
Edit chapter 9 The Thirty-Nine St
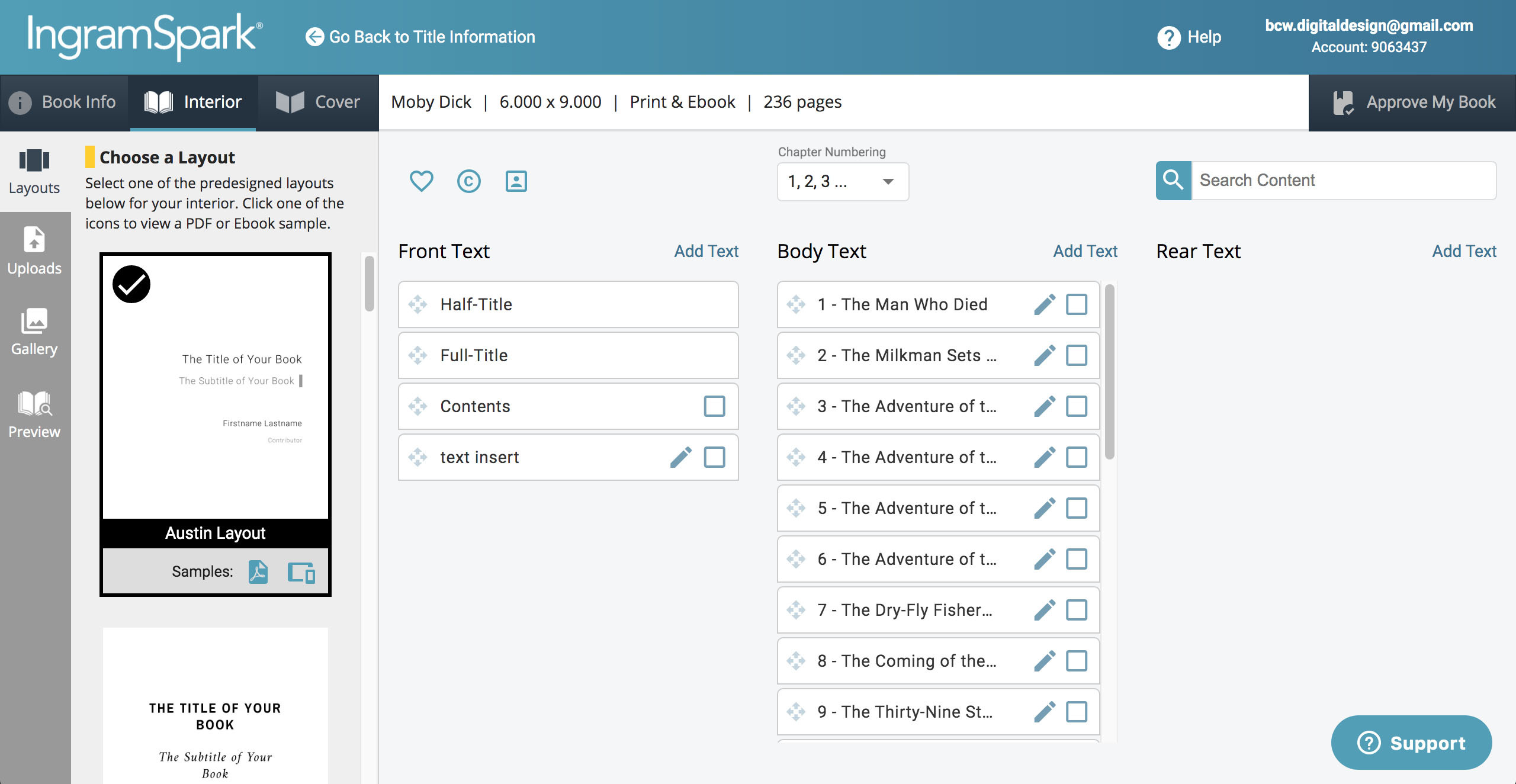click(1045, 712)
